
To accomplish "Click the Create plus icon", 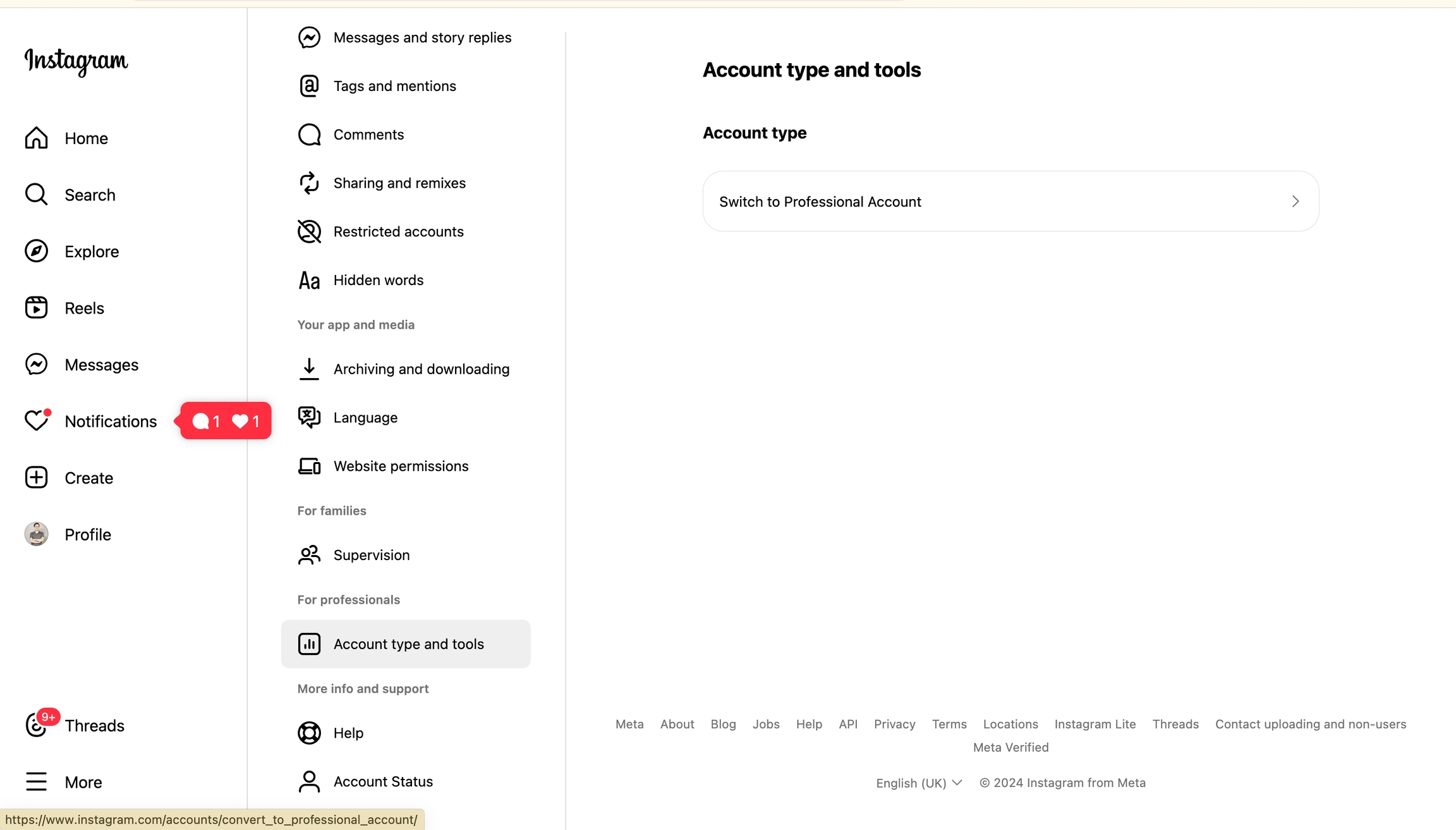I will [36, 477].
